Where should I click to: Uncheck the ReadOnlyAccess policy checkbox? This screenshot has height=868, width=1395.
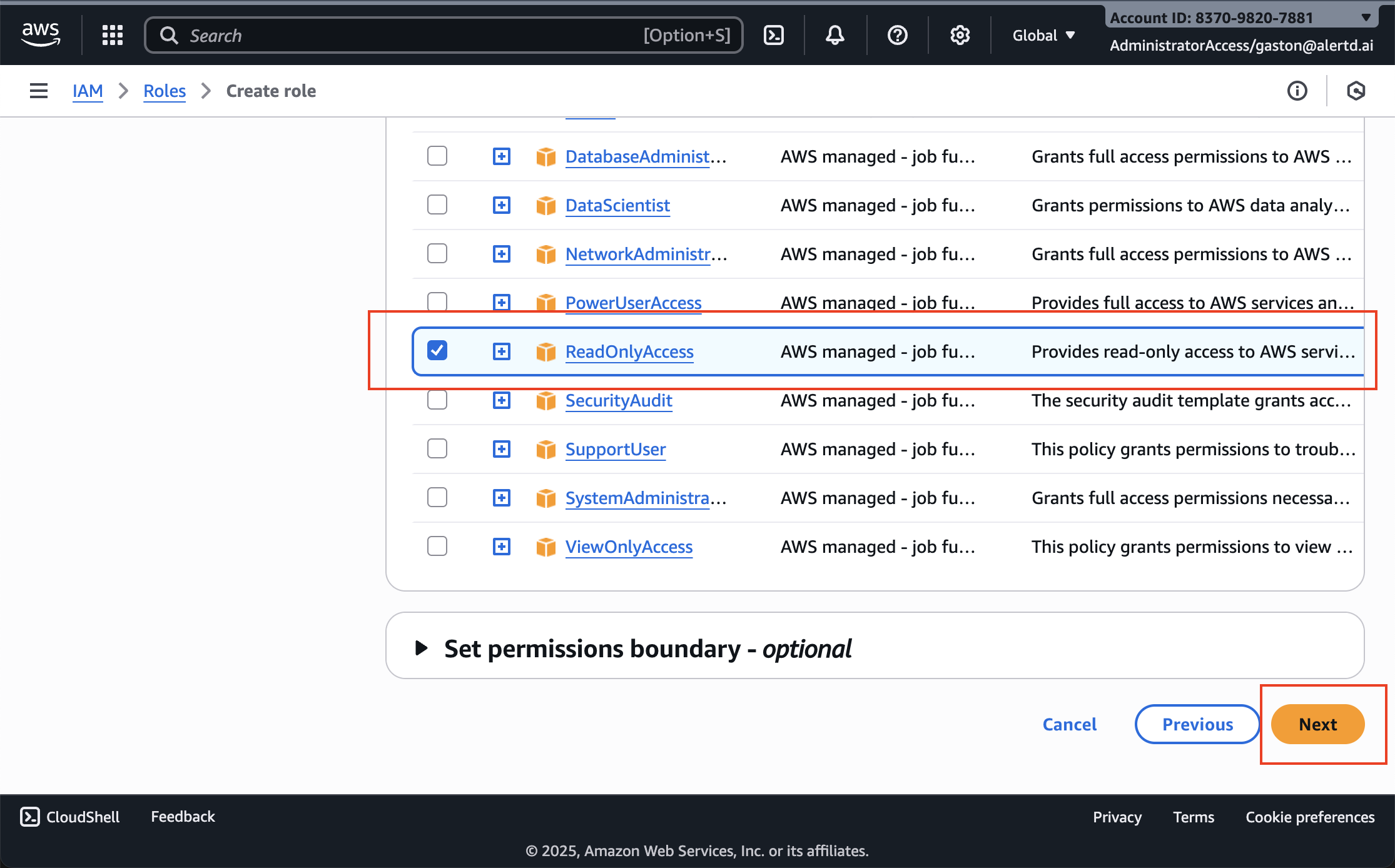point(437,351)
